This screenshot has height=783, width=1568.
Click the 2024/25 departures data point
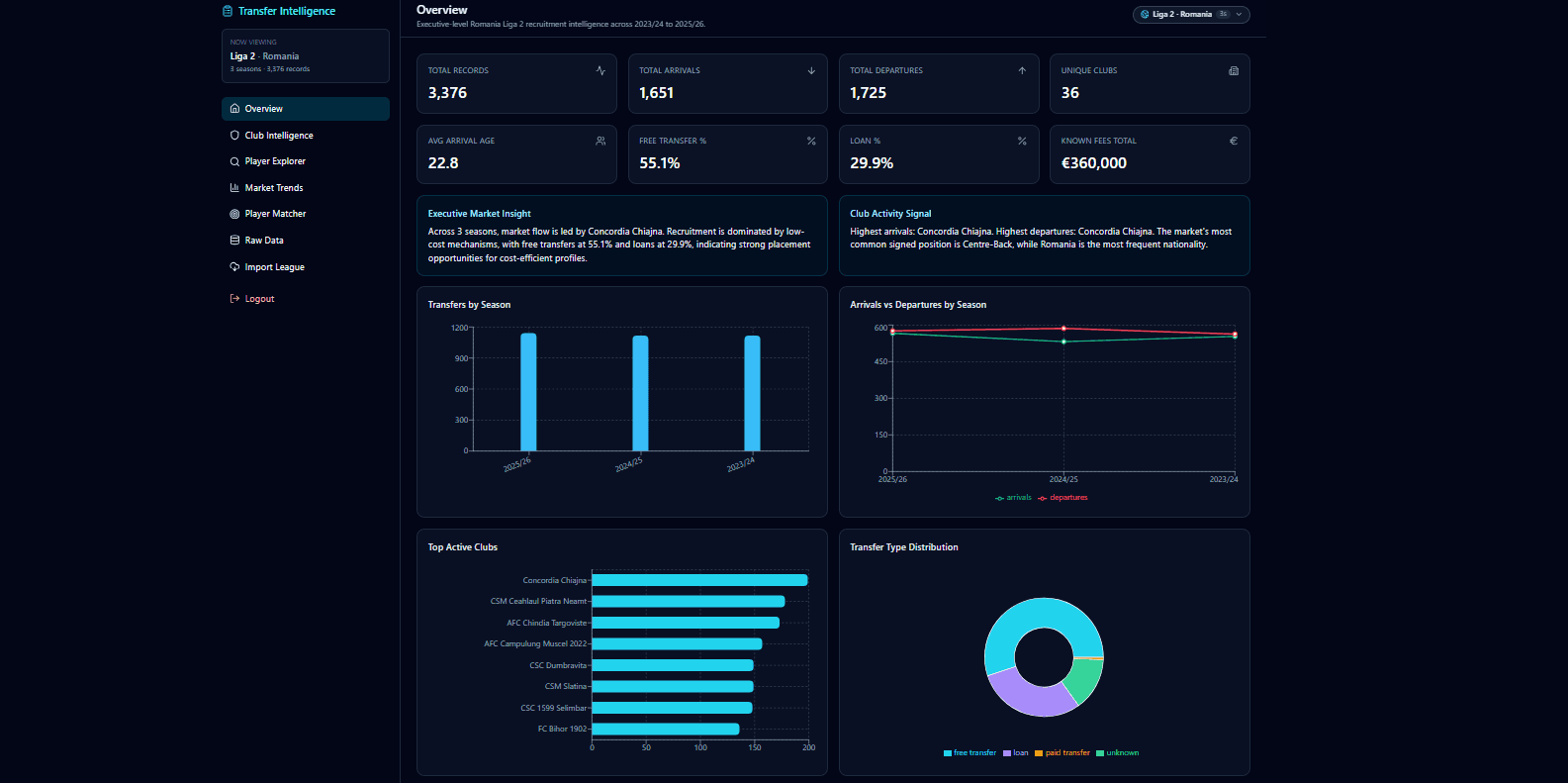pos(1063,329)
